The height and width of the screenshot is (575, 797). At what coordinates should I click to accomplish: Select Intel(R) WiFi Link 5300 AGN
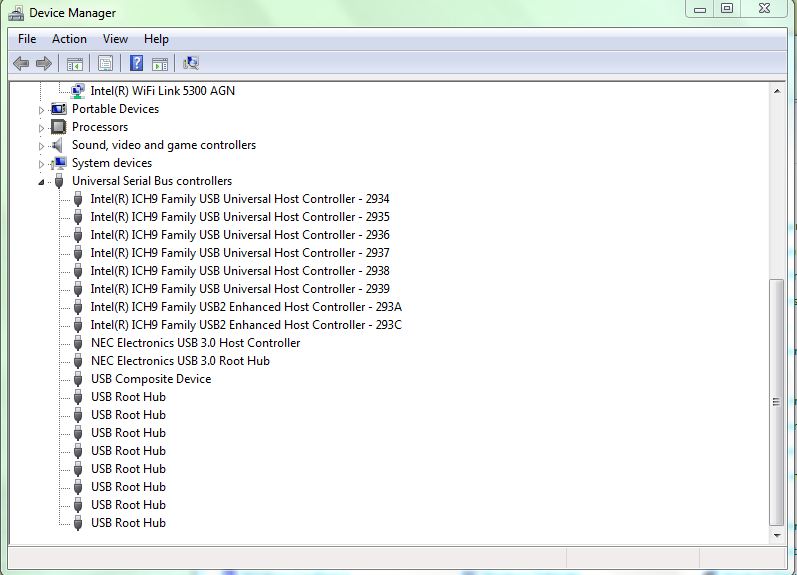click(163, 91)
